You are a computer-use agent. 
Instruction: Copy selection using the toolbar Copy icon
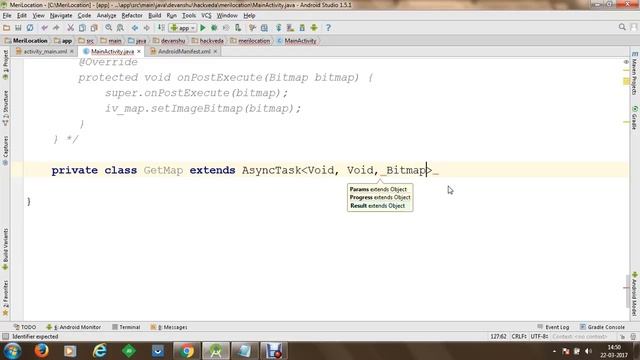click(82, 28)
